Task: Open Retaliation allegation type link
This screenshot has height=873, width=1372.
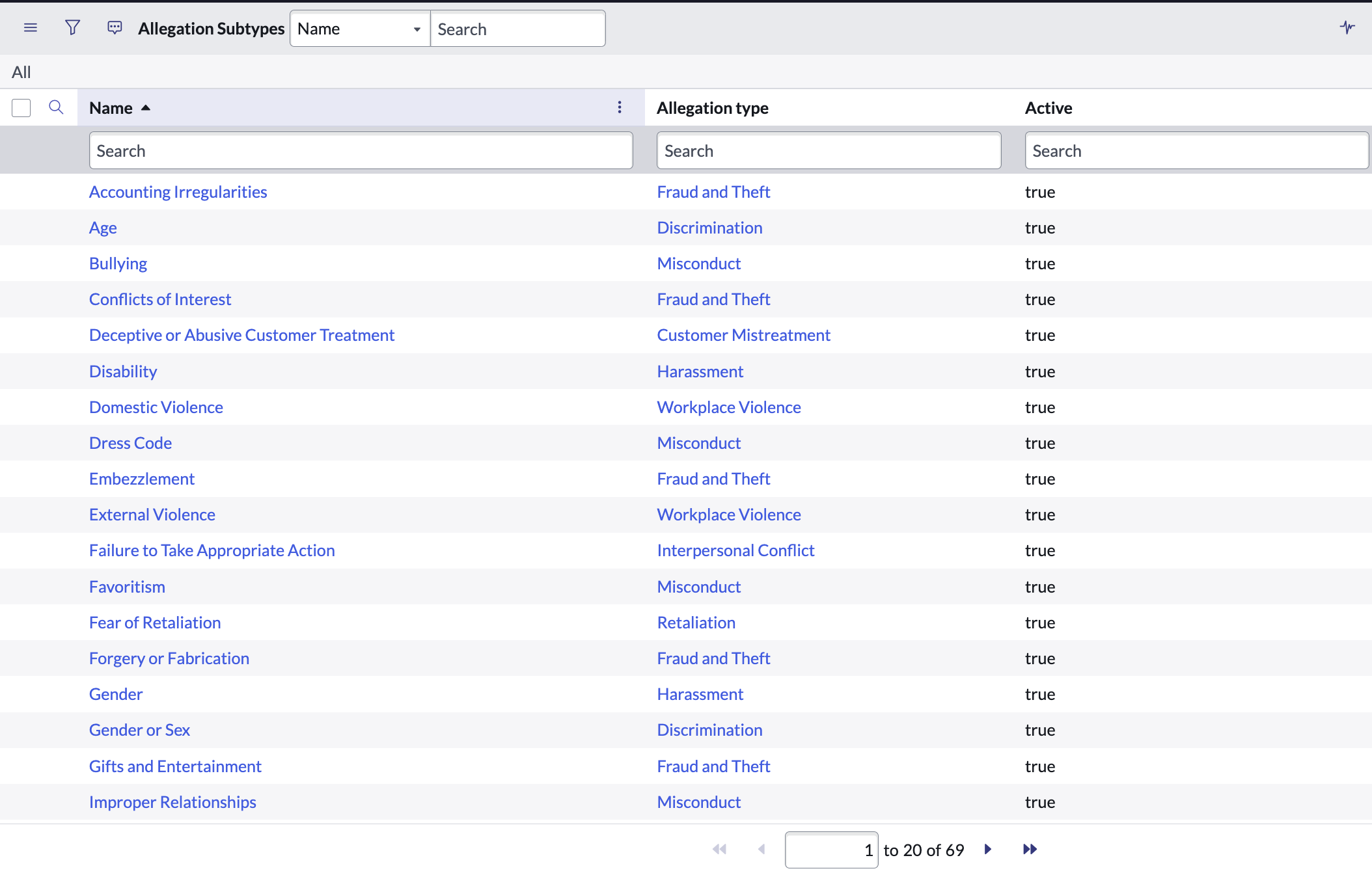Action: (696, 623)
